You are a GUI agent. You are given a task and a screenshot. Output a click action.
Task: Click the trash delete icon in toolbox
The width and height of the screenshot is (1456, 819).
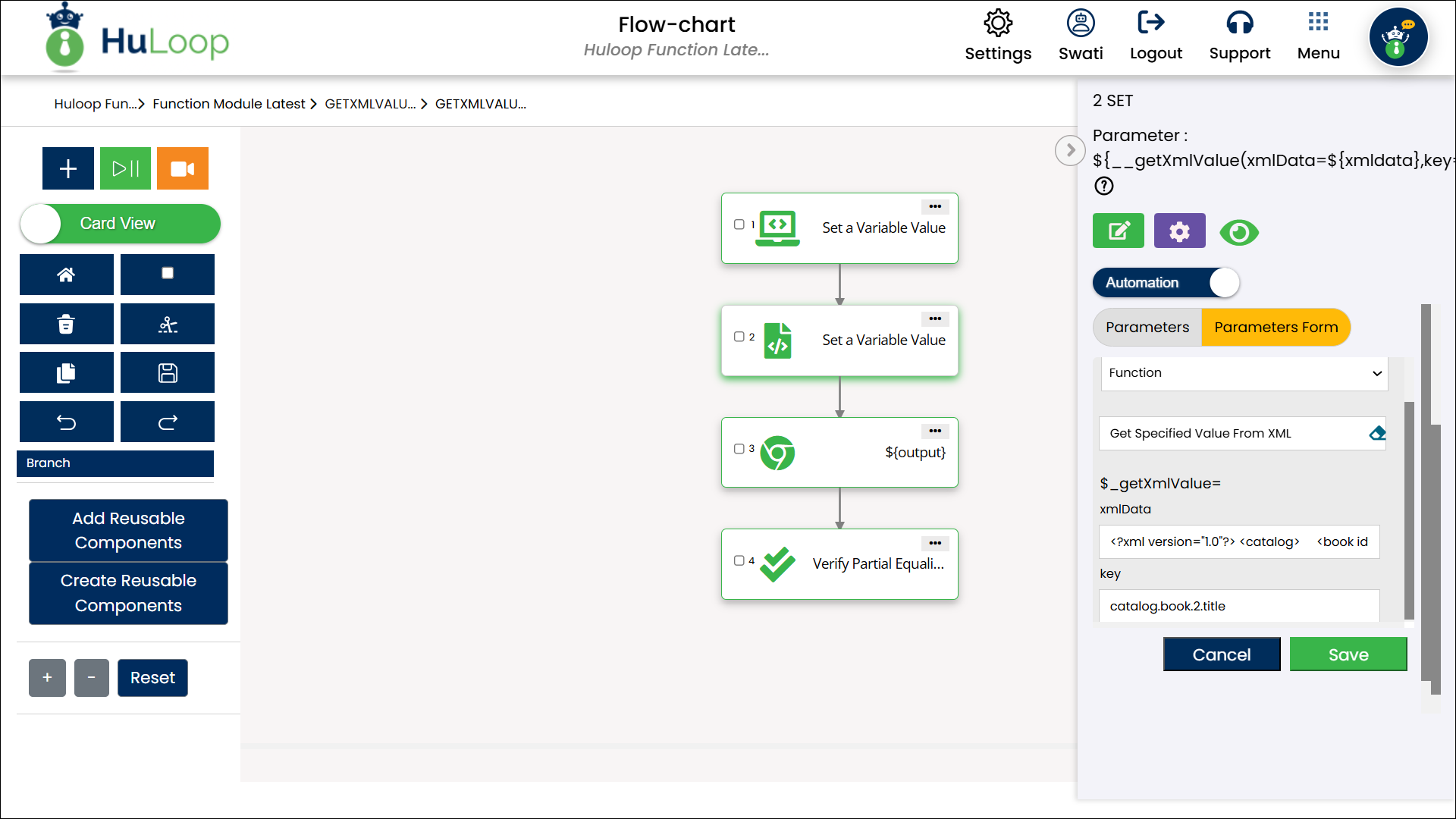pos(66,324)
